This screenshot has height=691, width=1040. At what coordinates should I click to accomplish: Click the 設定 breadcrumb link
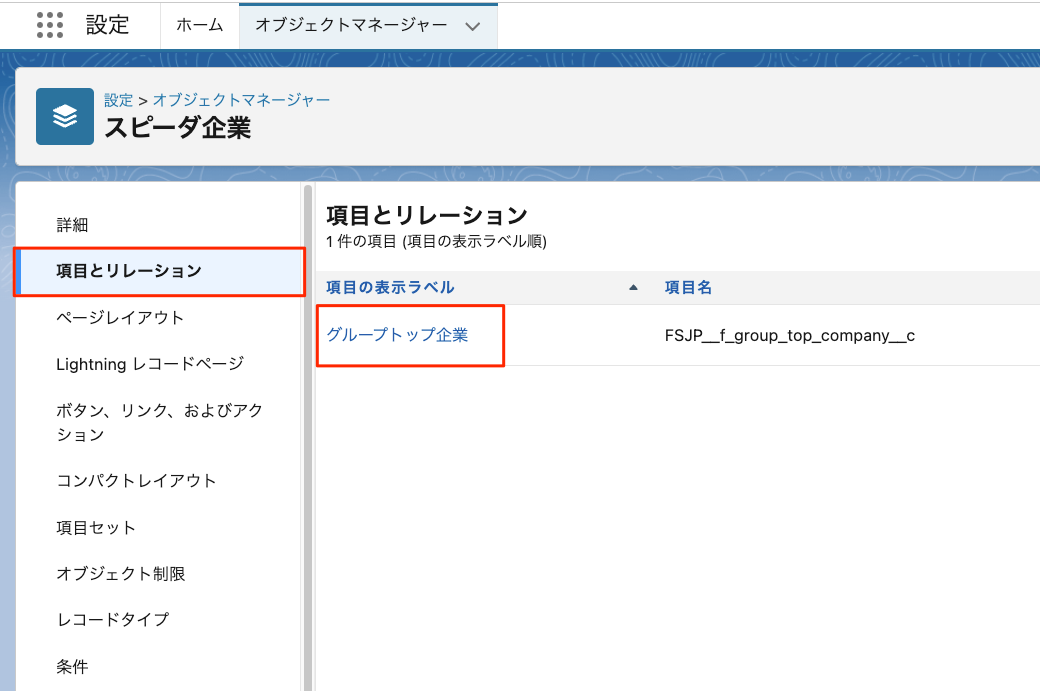(118, 100)
